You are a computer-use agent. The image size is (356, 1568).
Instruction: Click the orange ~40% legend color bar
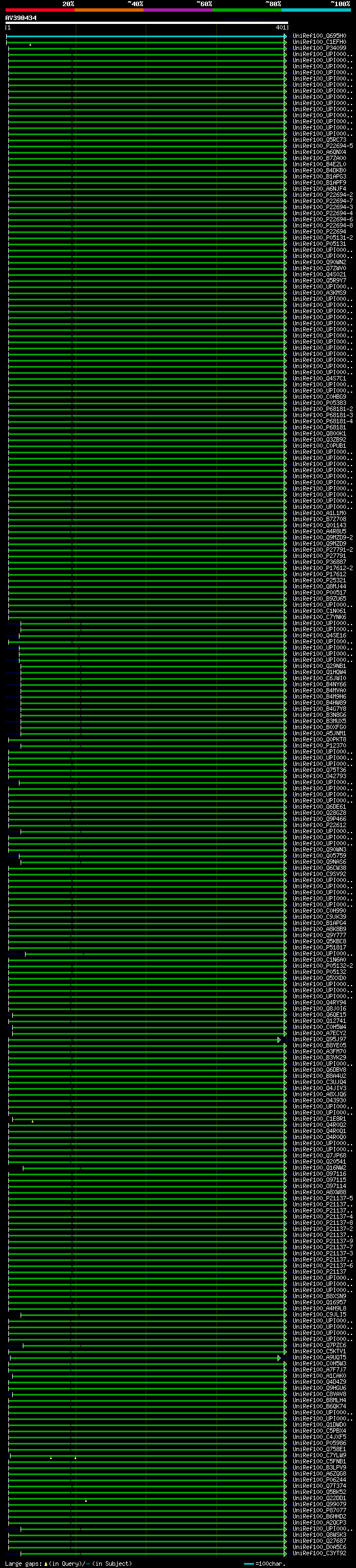tap(109, 10)
